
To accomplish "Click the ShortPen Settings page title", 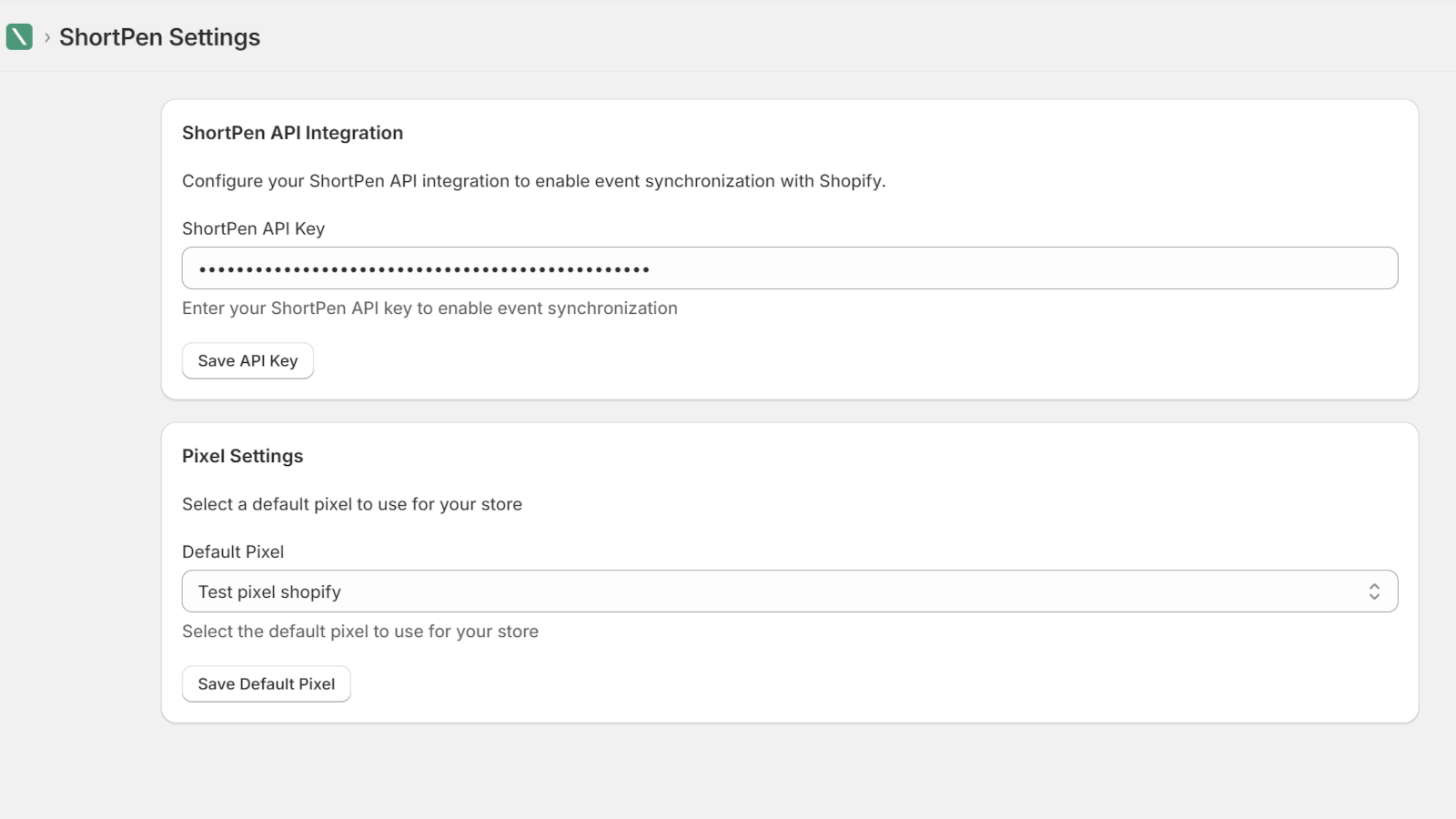I will pyautogui.click(x=159, y=37).
